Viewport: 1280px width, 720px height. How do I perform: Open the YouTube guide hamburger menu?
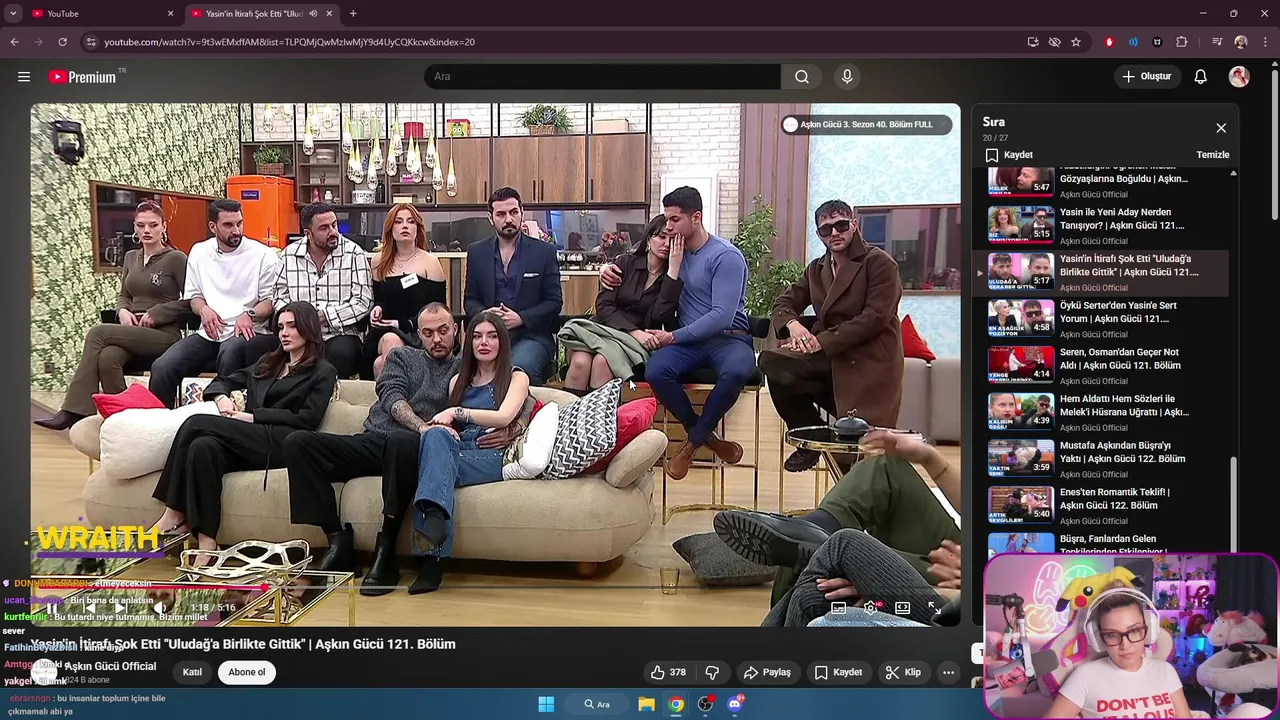tap(24, 77)
